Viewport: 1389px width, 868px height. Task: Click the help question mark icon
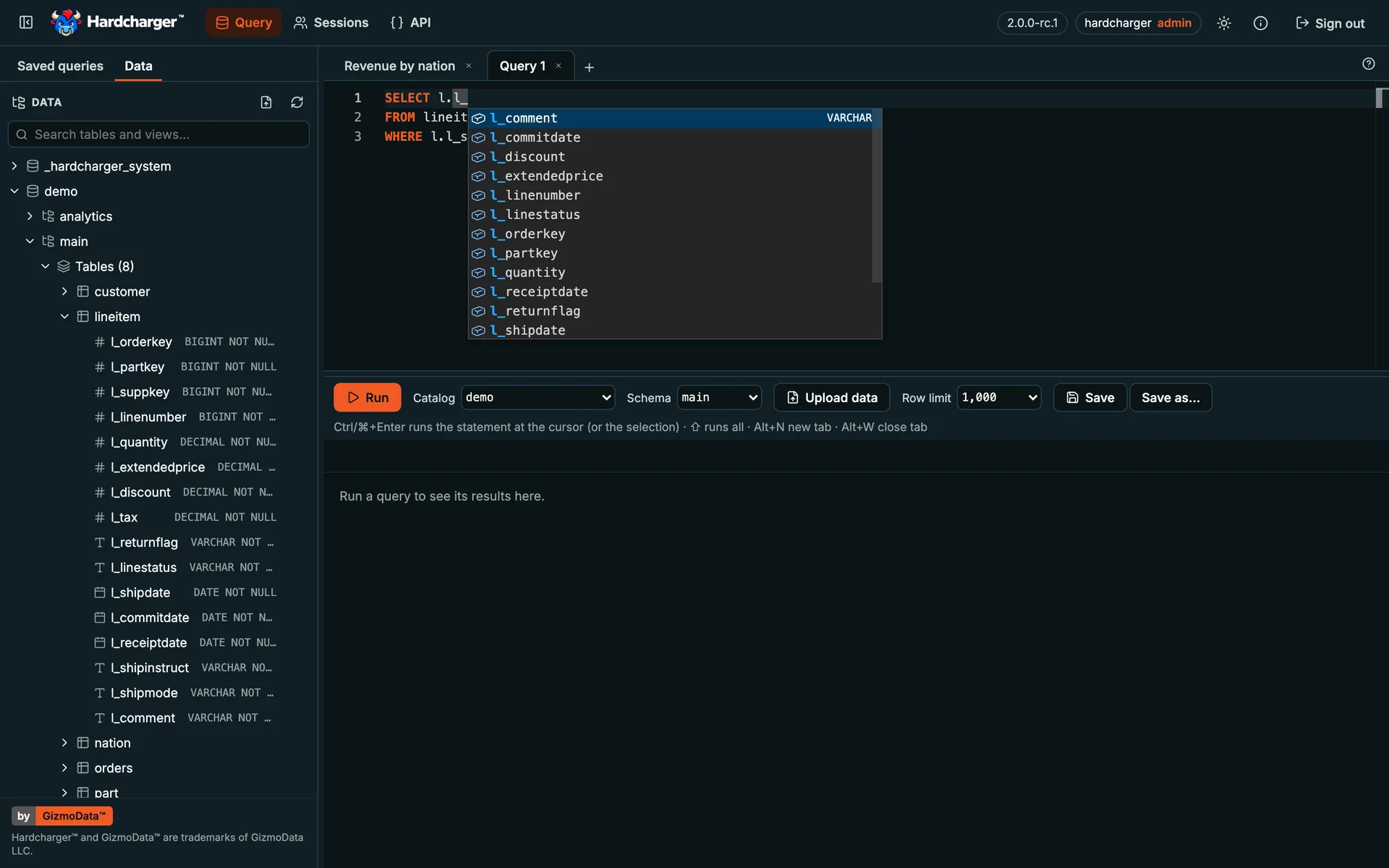click(1368, 64)
